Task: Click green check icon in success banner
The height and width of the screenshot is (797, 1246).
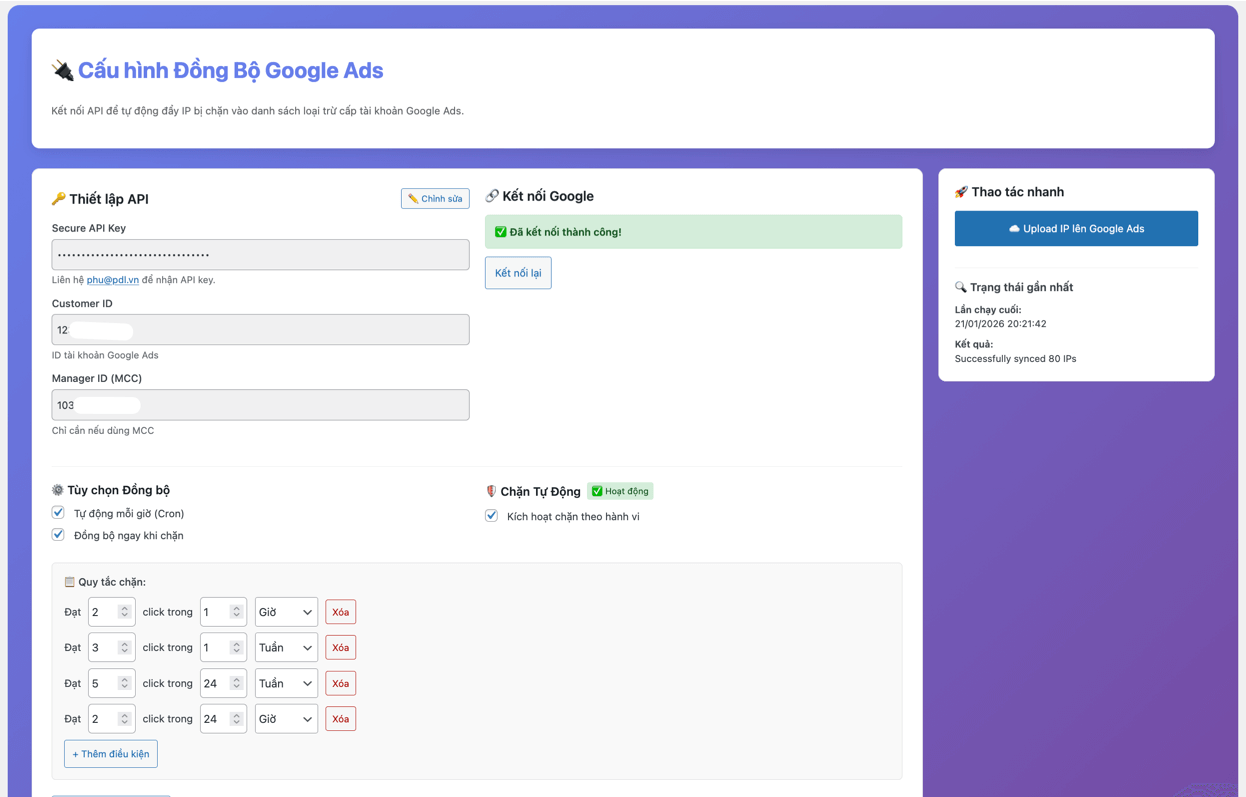Action: pyautogui.click(x=501, y=232)
